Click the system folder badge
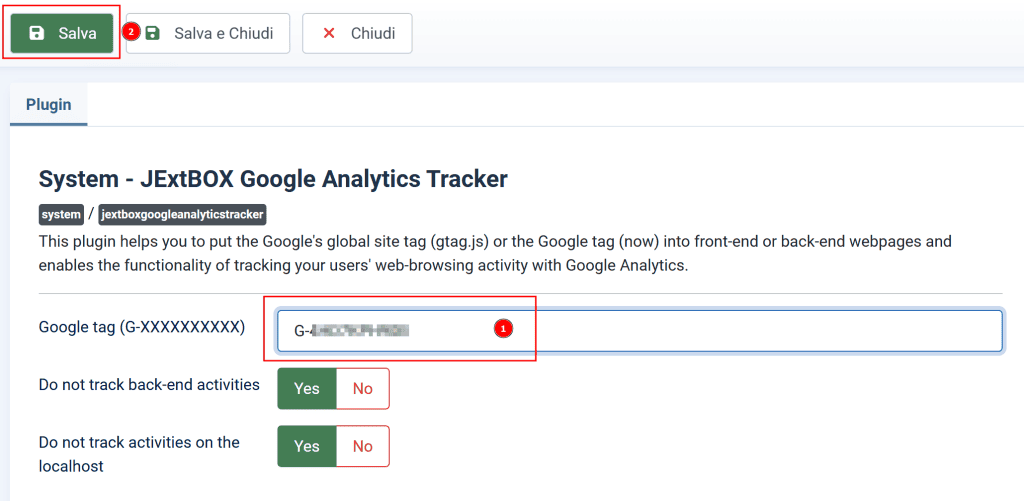The width and height of the screenshot is (1024, 501). 61,214
